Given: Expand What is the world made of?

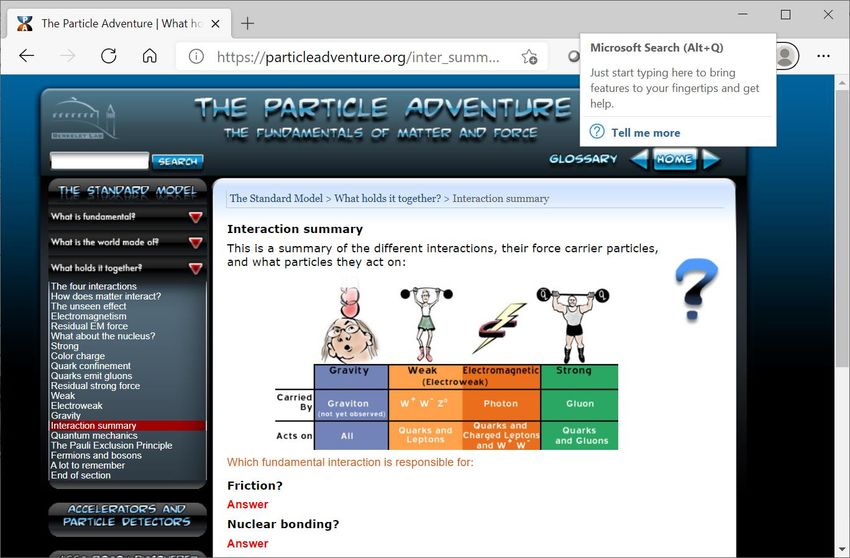Looking at the screenshot, I should [127, 242].
